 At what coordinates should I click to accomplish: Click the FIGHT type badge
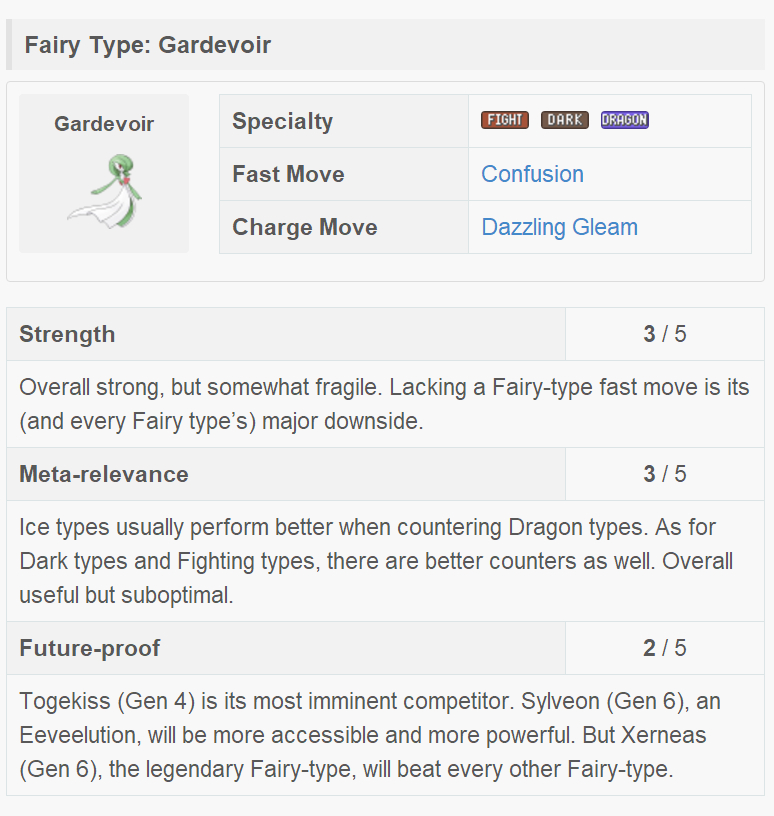[x=505, y=120]
